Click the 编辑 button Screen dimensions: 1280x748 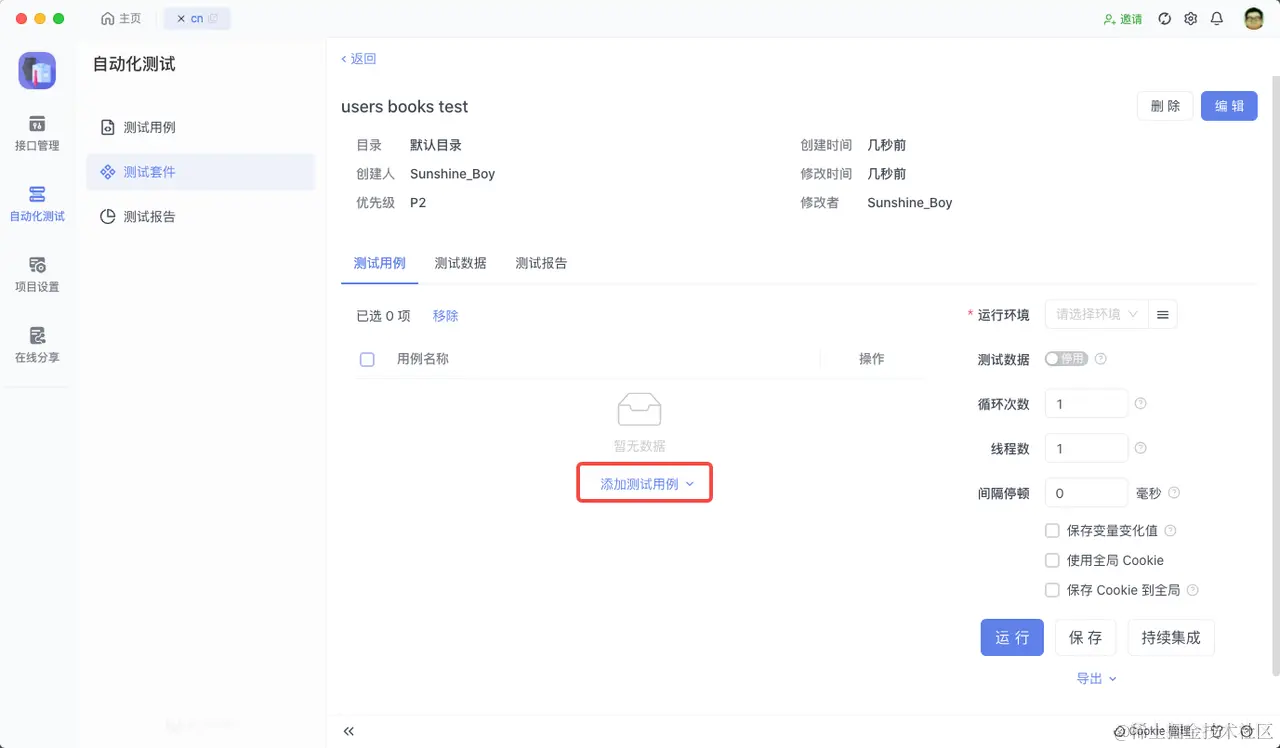(x=1229, y=106)
